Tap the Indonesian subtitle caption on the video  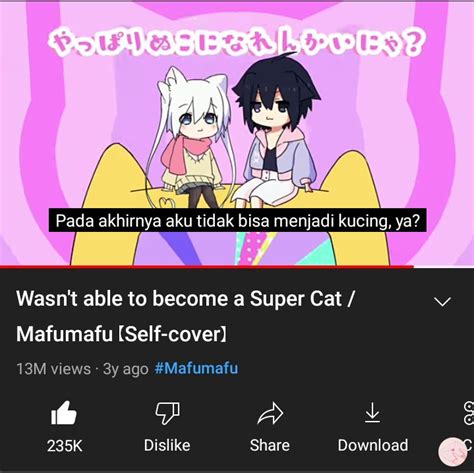point(237,221)
